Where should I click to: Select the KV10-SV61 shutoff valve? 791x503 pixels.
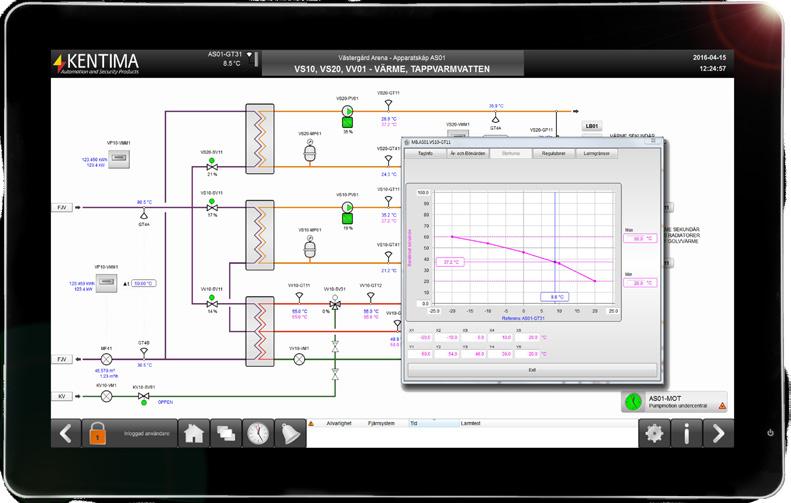pyautogui.click(x=143, y=397)
